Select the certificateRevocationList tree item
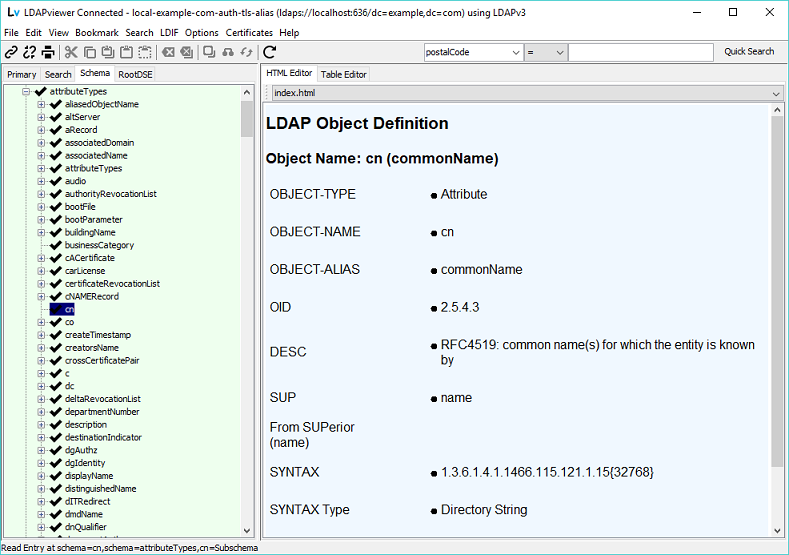 (112, 283)
